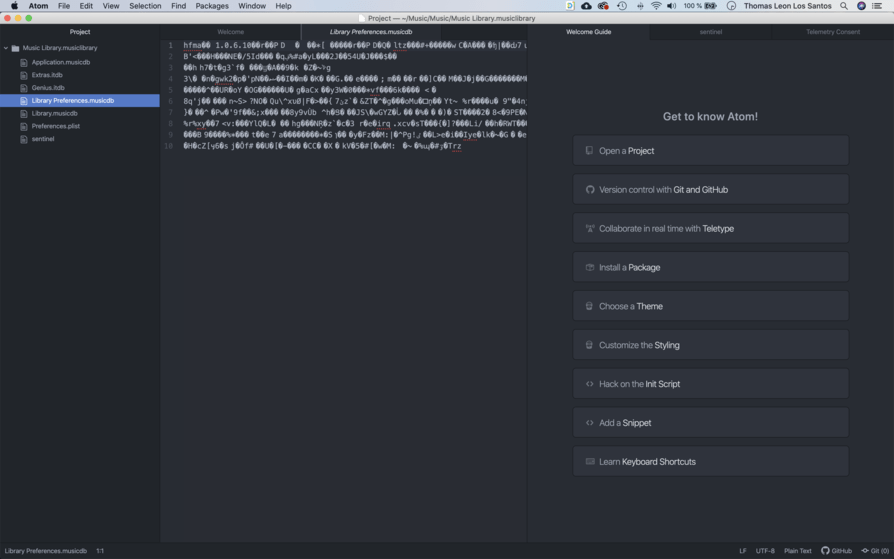Select Library Preferences.musicdb in tree
The width and height of the screenshot is (894, 559).
[x=80, y=100]
